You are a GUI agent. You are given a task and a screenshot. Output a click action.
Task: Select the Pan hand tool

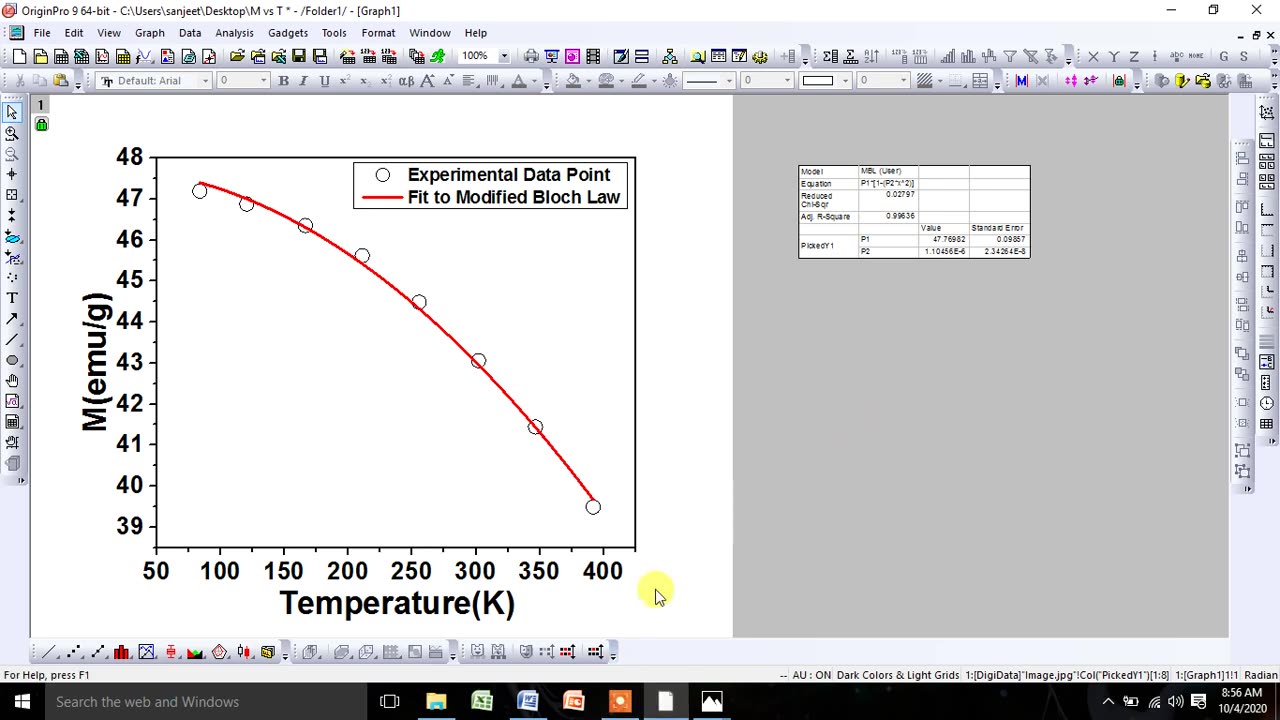click(x=12, y=381)
